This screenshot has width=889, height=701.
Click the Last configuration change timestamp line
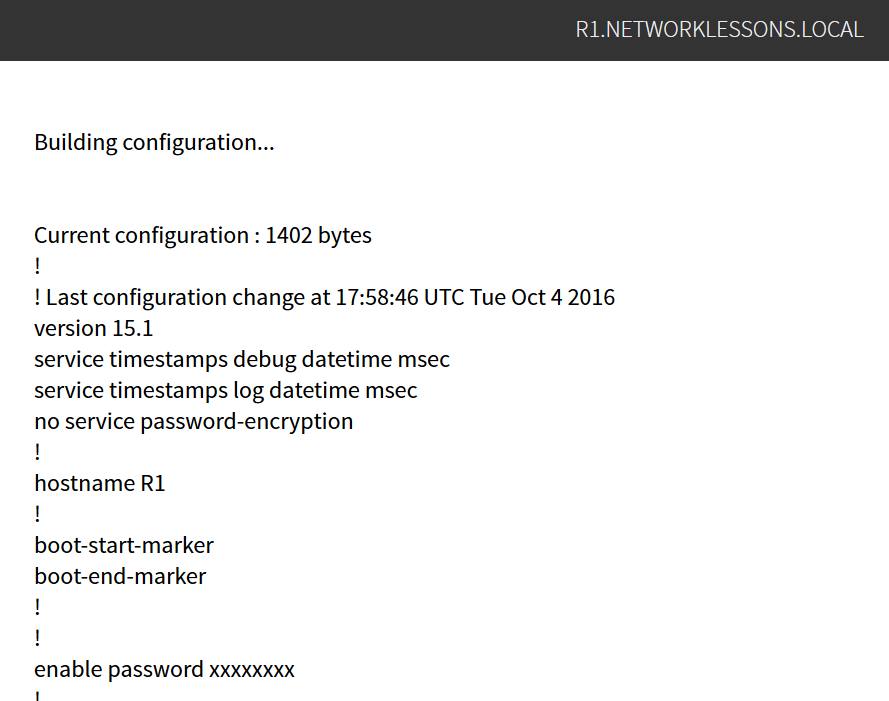tap(324, 297)
